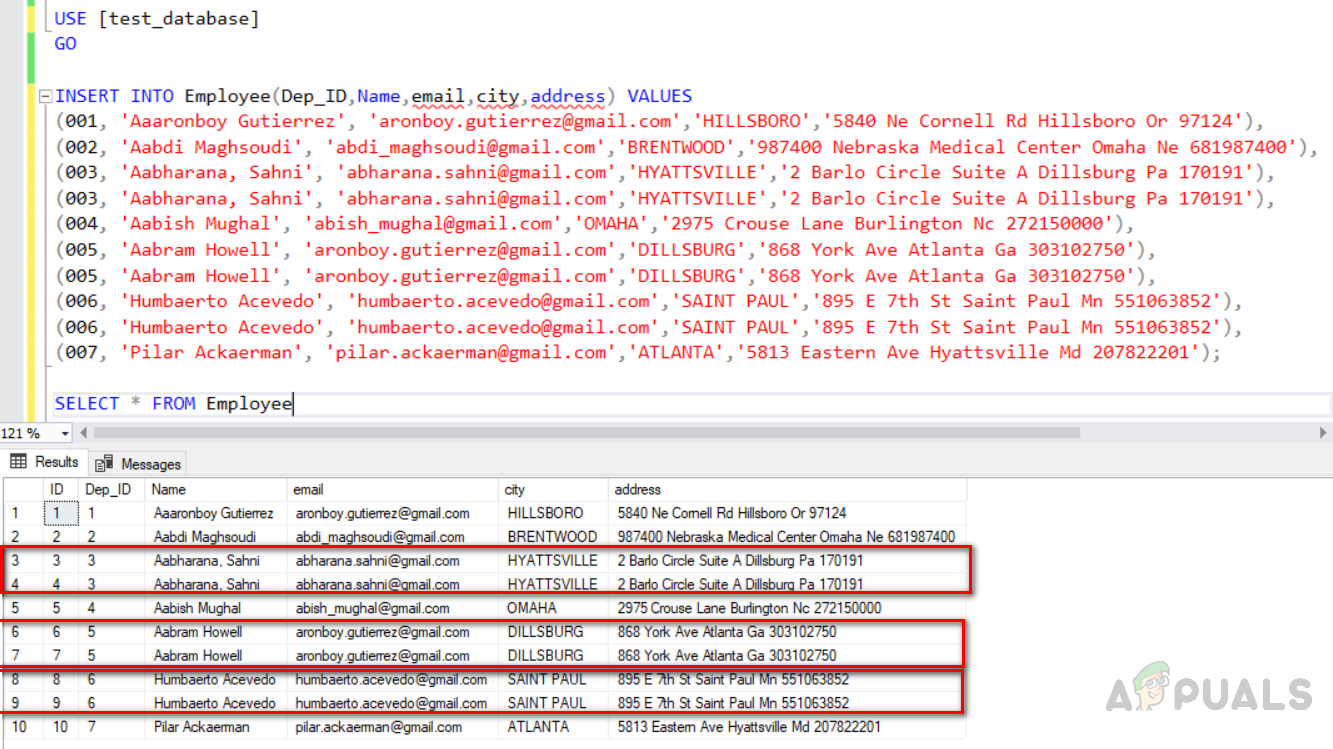Click the cell containing Pilar Ackaerman
1333x749 pixels.
tap(200, 727)
